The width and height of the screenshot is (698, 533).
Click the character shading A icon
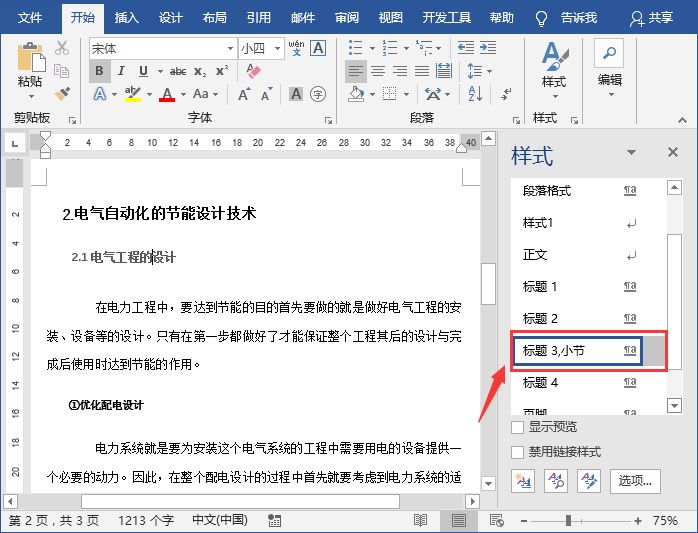tap(296, 94)
